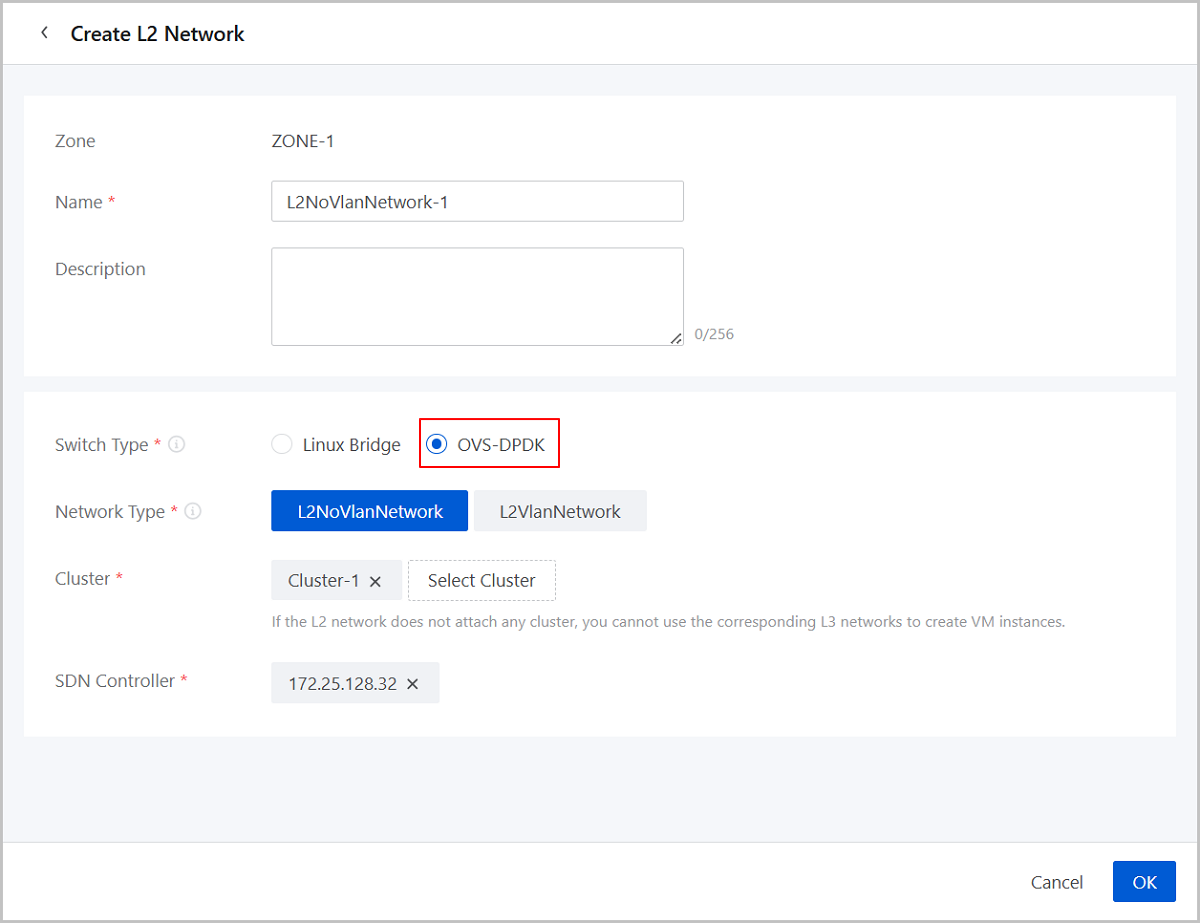This screenshot has height=923, width=1200.
Task: Select the Linux Bridge switch type
Action: [x=282, y=445]
